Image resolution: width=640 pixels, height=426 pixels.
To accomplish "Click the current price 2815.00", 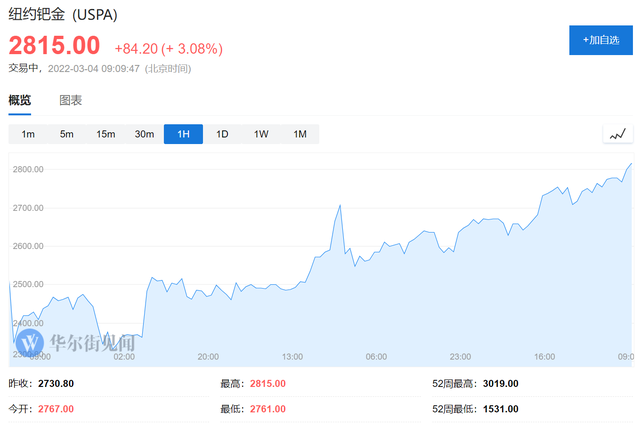I will tap(54, 46).
